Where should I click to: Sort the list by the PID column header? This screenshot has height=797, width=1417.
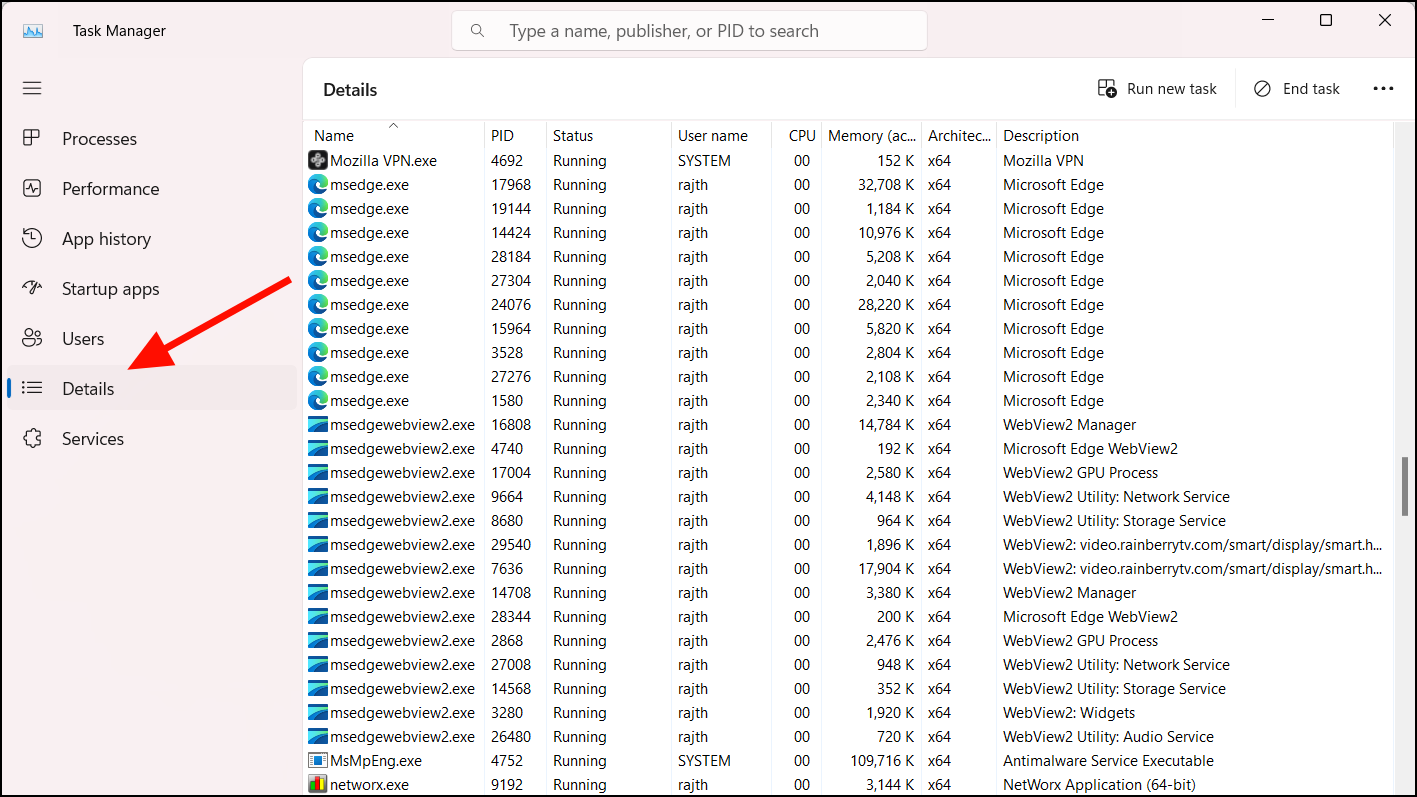coord(515,136)
